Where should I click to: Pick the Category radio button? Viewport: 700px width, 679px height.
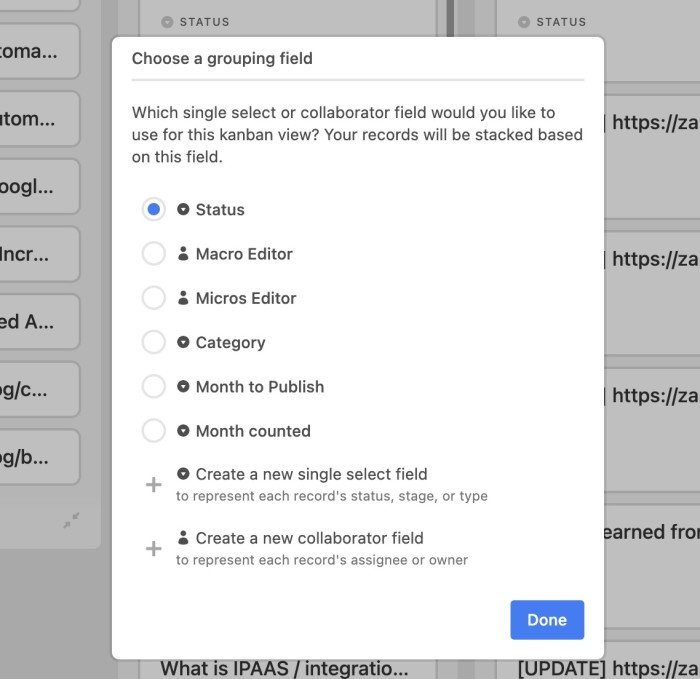pyautogui.click(x=154, y=342)
